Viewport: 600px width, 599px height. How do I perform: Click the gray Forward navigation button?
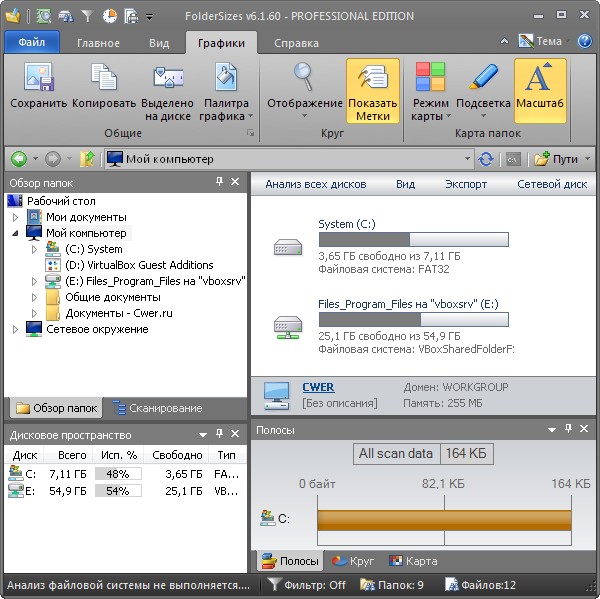point(53,159)
